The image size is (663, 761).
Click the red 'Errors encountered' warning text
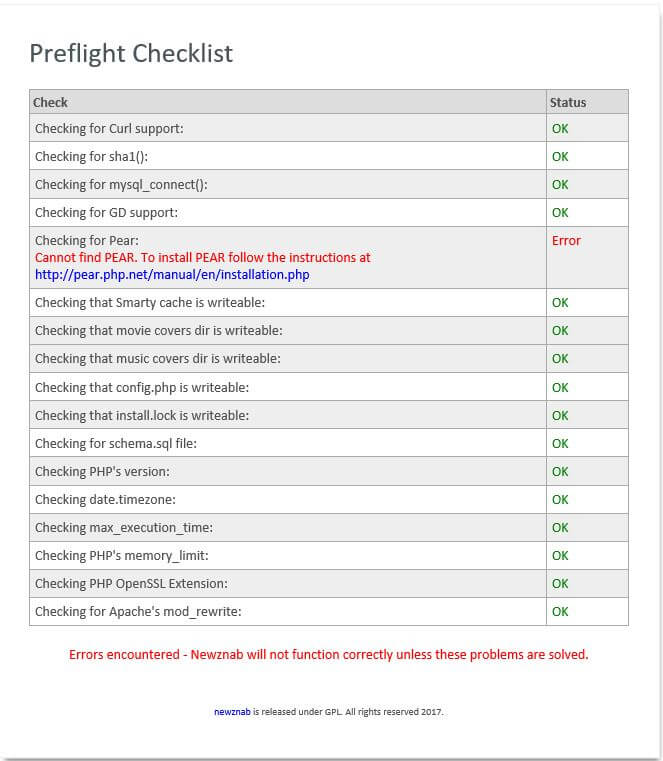(x=328, y=655)
